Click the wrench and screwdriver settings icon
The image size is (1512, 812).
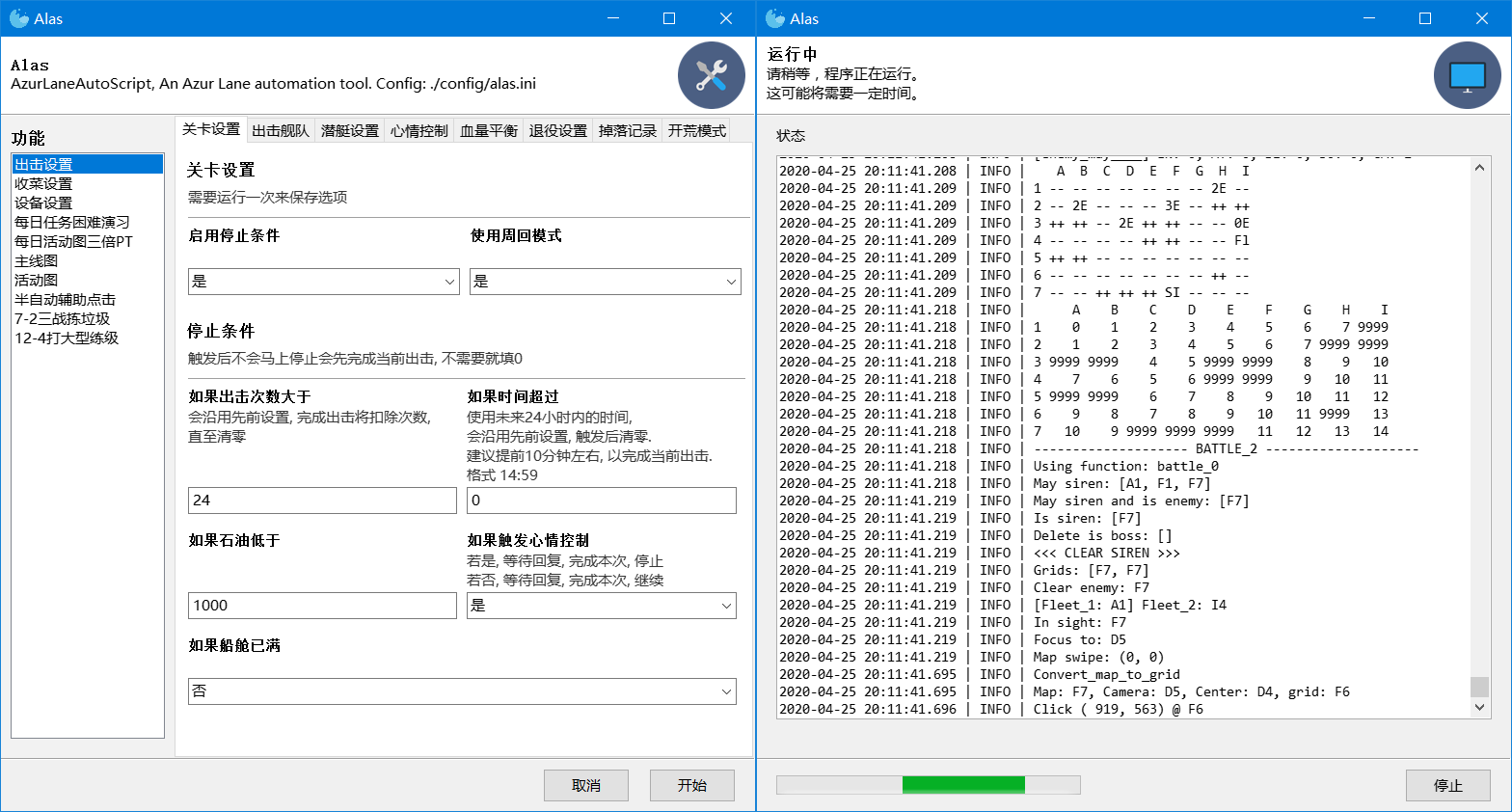(x=711, y=75)
